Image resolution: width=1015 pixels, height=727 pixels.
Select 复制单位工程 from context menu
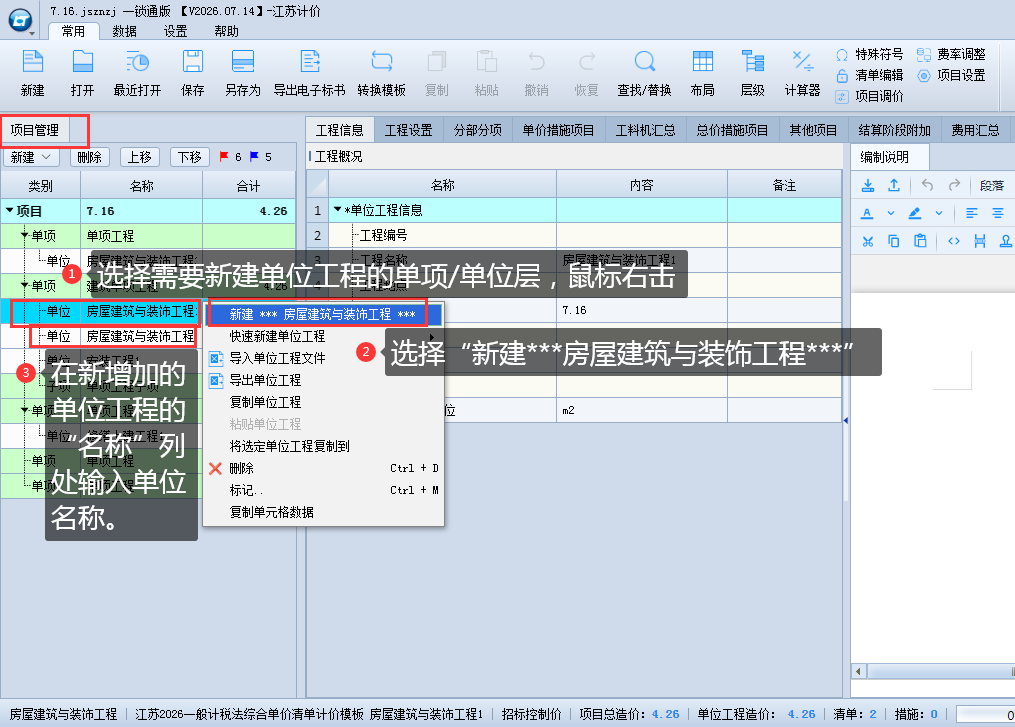[x=324, y=403]
